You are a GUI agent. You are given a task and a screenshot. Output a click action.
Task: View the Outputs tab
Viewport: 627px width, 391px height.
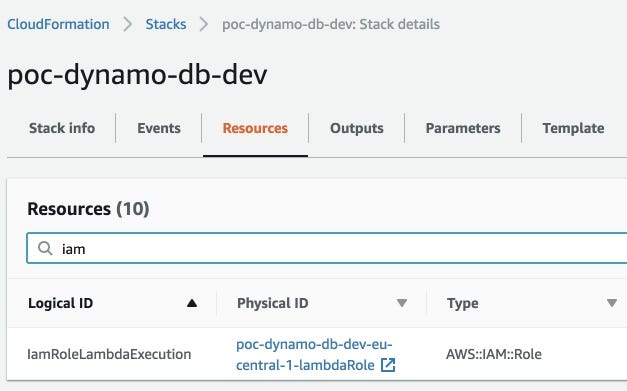357,128
